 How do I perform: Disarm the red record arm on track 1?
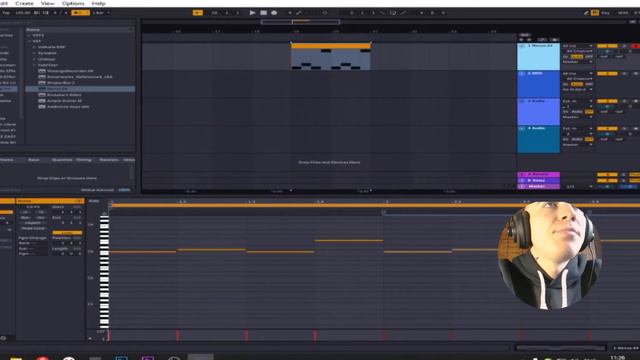pyautogui.click(x=636, y=46)
